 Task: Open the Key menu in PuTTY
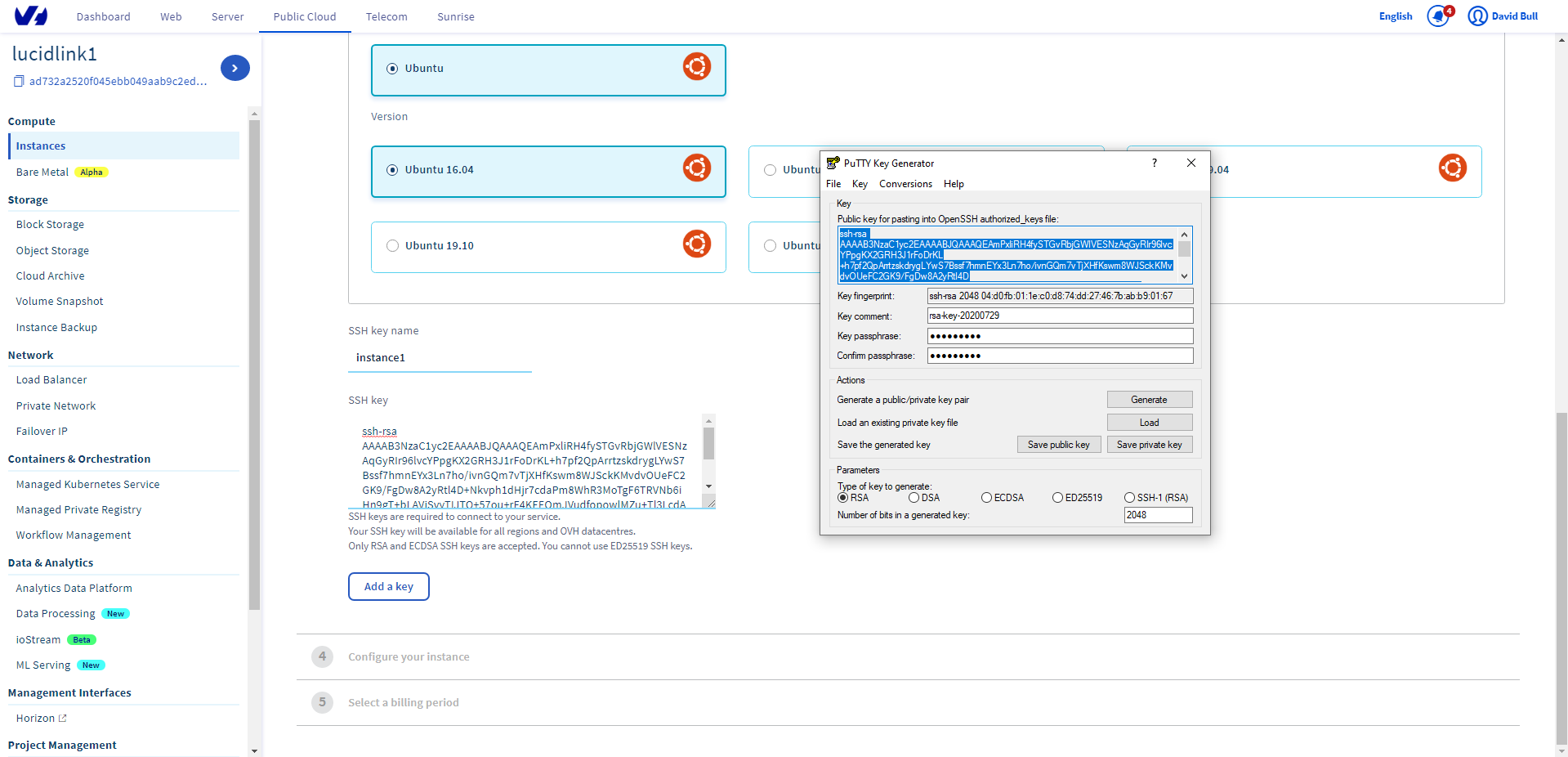point(860,184)
